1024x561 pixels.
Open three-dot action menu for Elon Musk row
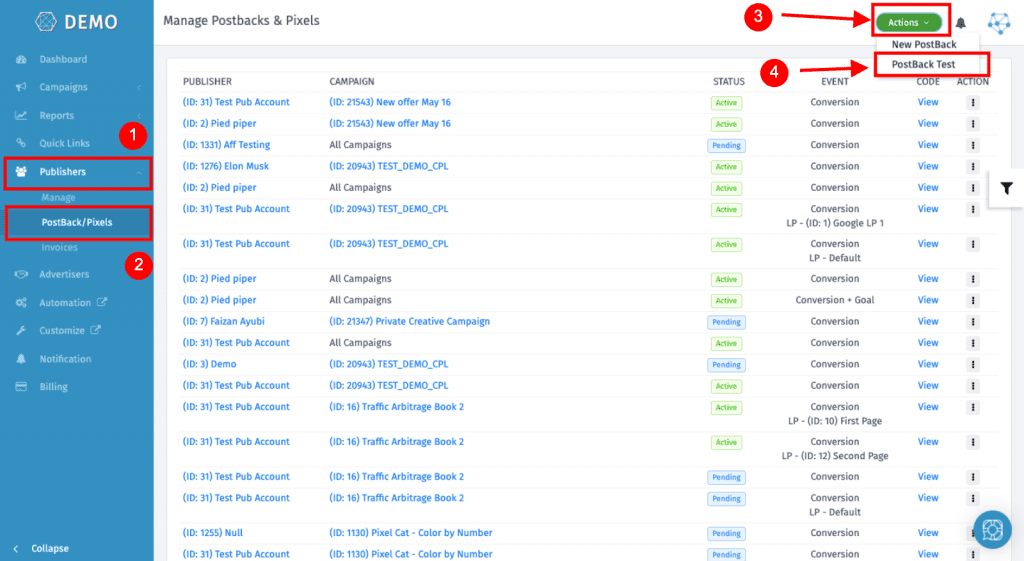[973, 166]
